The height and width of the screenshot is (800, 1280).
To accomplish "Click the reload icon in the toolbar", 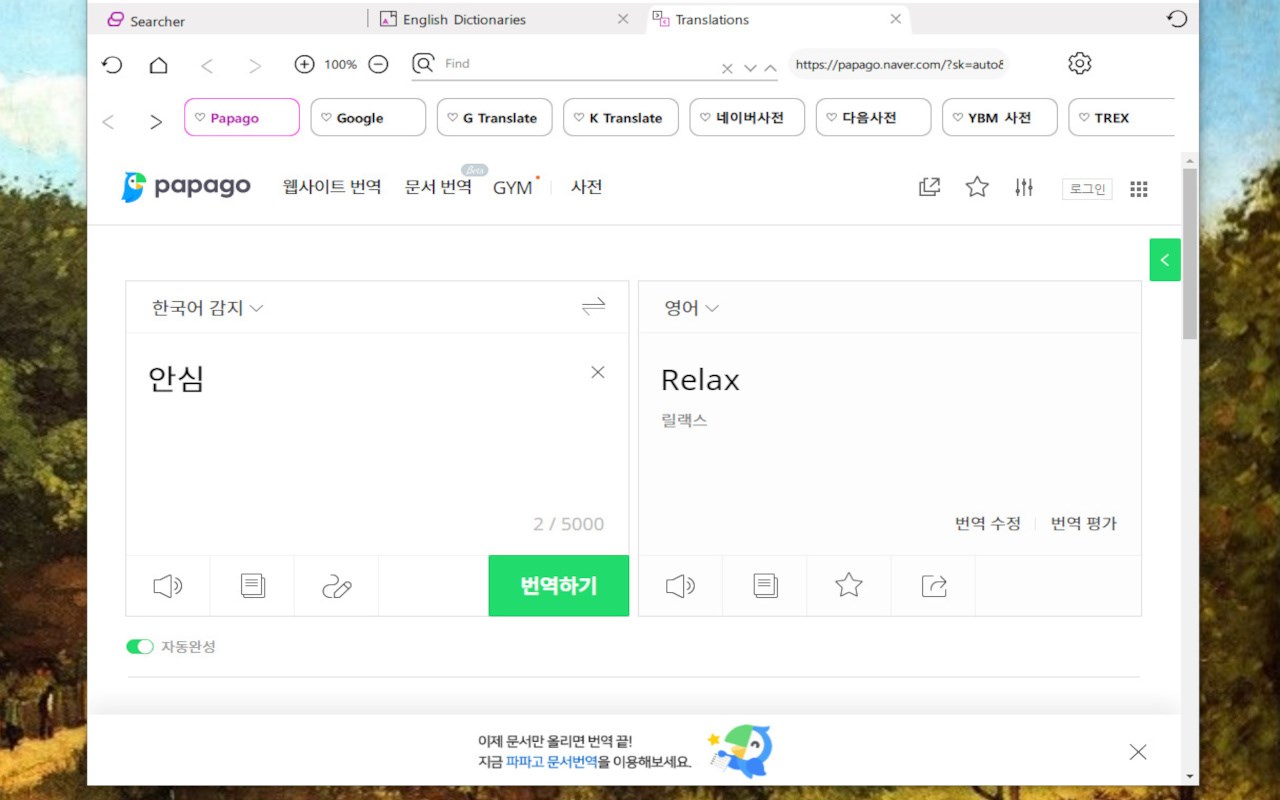I will (x=112, y=65).
